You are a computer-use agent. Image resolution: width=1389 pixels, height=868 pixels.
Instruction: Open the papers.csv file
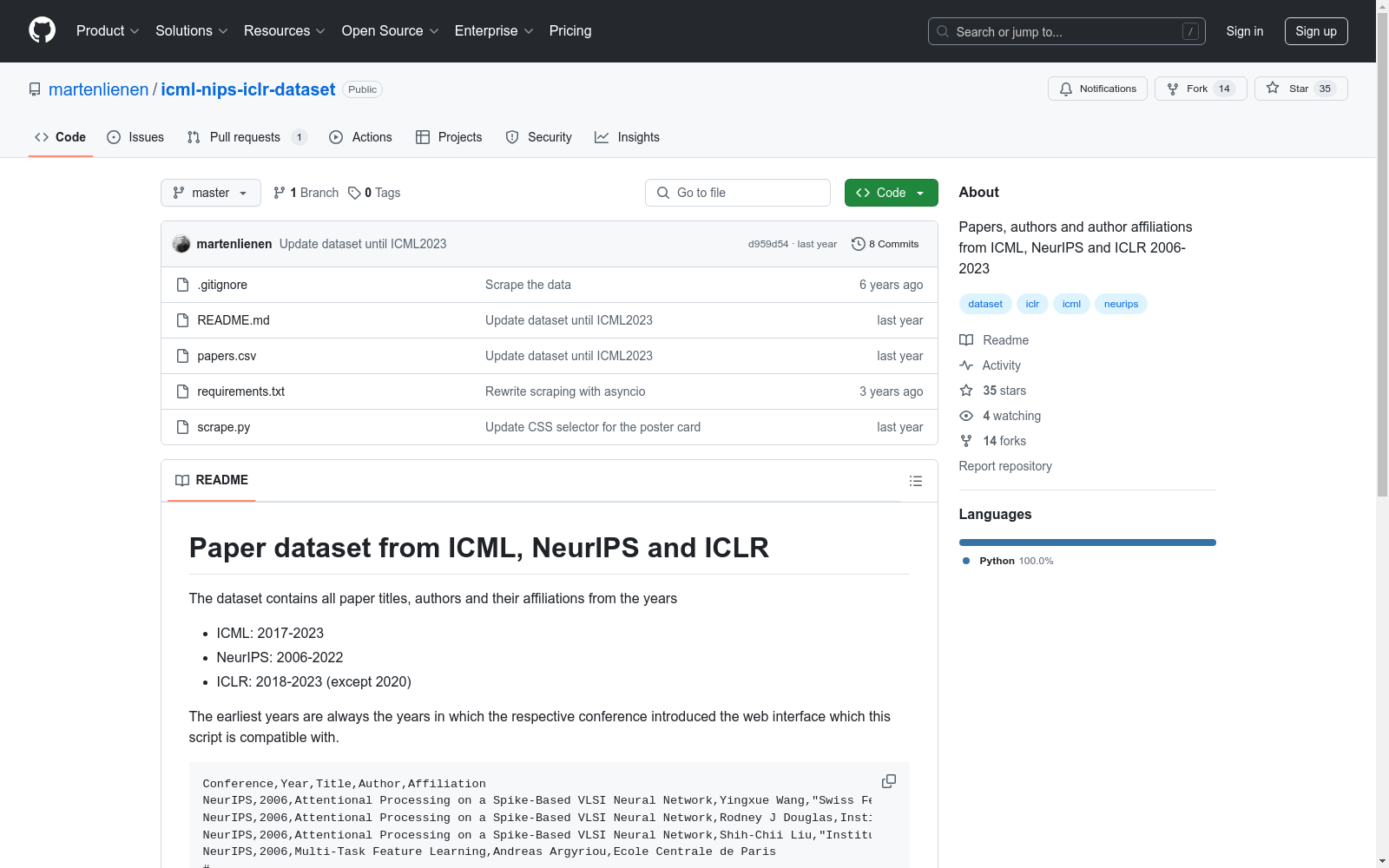[x=227, y=356]
